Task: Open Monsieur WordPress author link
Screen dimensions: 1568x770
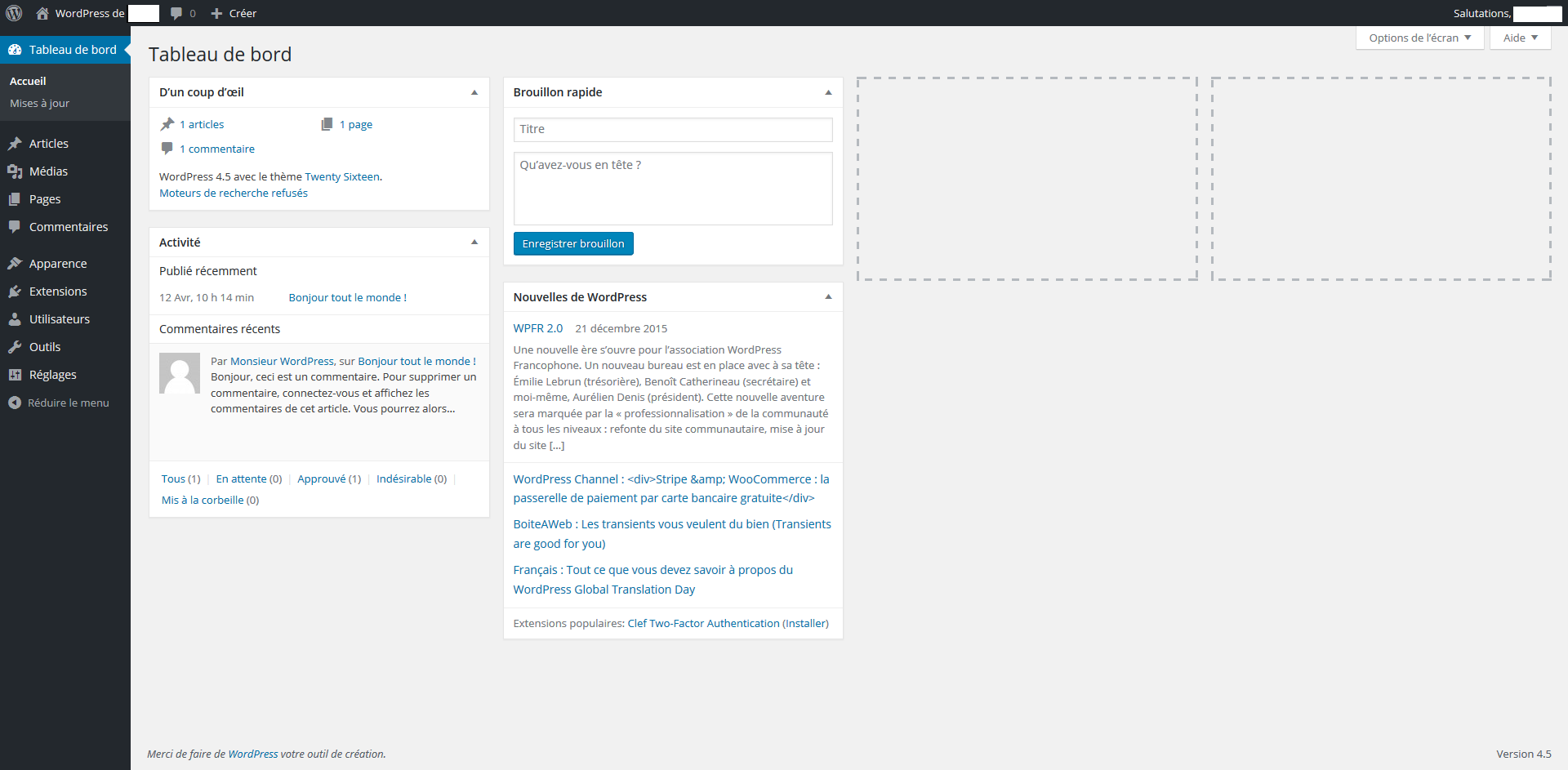Action: click(x=282, y=361)
